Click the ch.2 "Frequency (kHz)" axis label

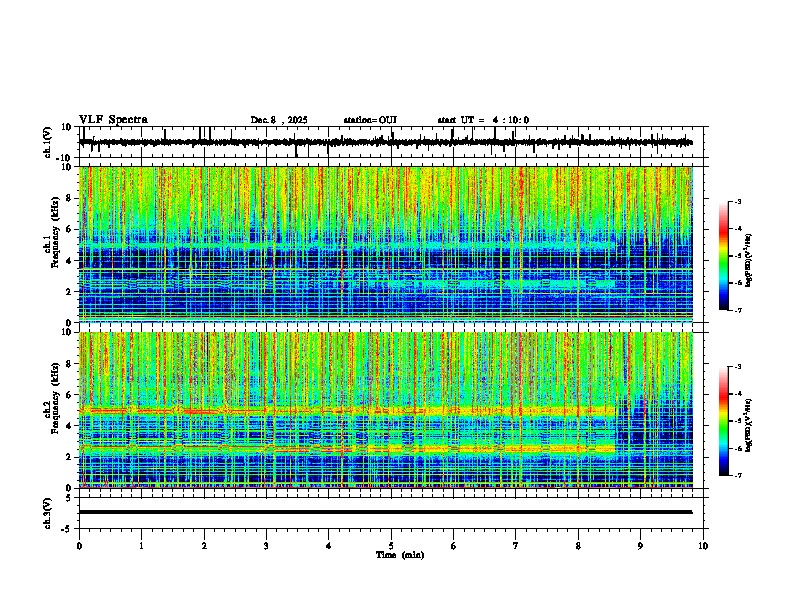(x=55, y=398)
